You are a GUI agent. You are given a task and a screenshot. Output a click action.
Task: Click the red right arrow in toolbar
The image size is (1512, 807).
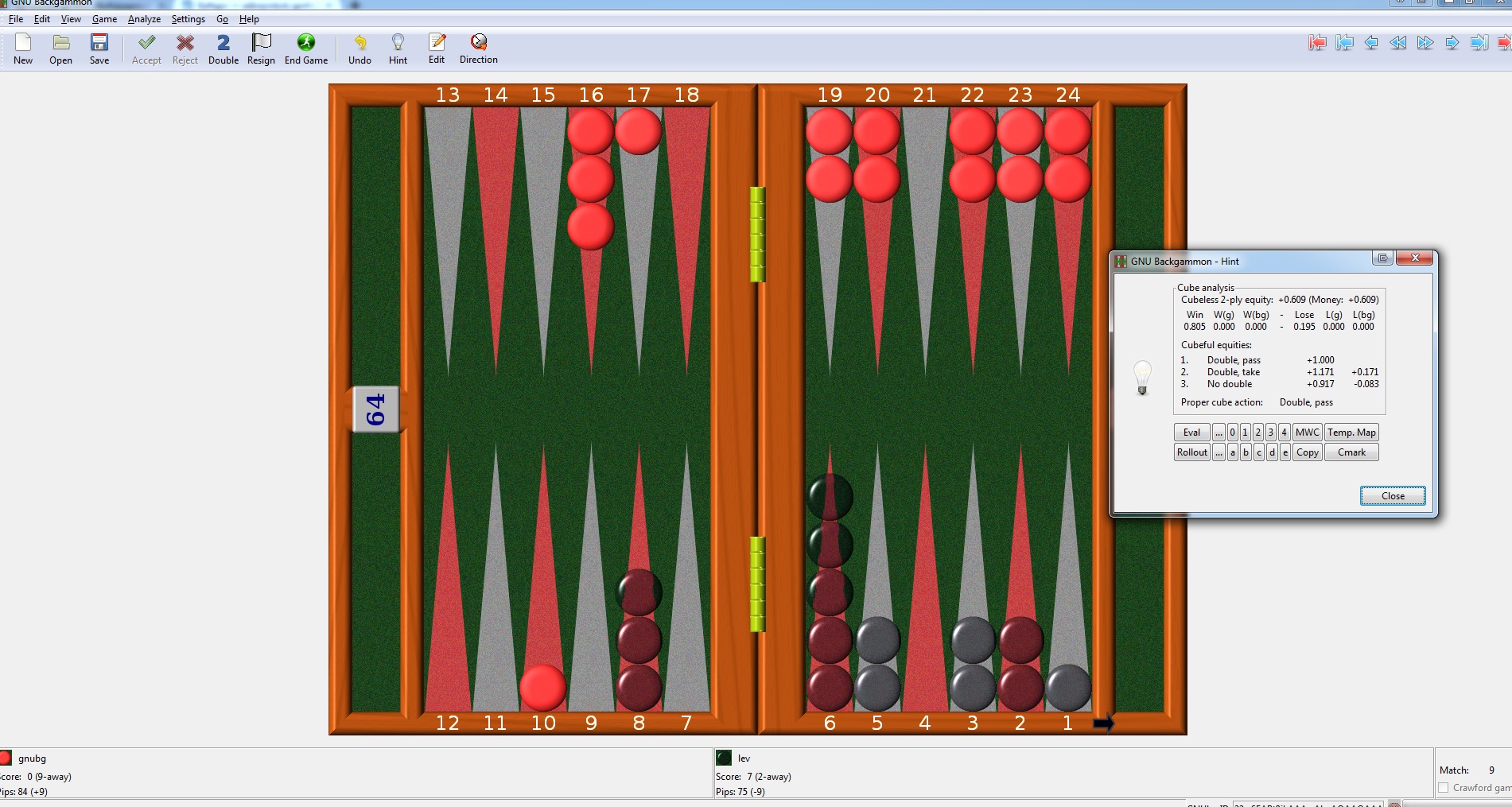click(1504, 43)
